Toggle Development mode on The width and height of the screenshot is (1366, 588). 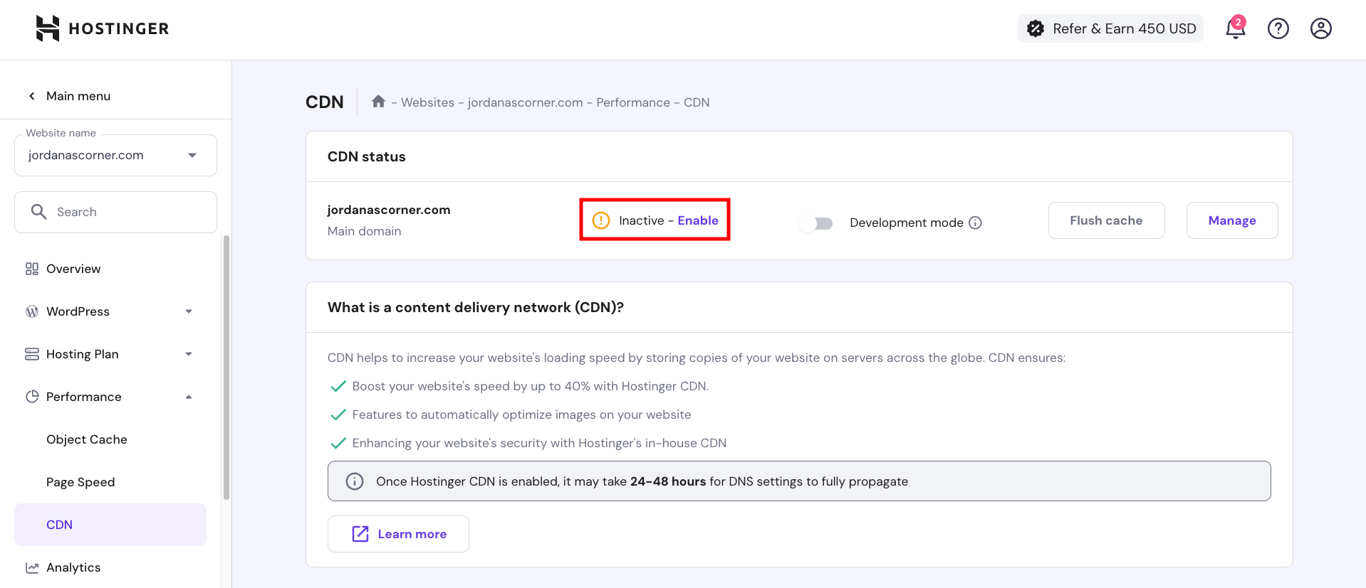tap(817, 222)
